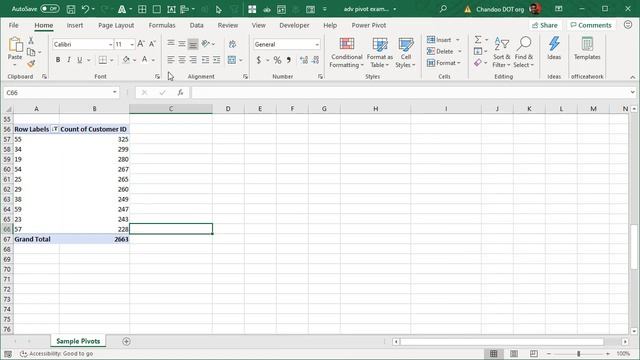The width and height of the screenshot is (640, 360).
Task: Open Find & Select menu
Action: click(x=524, y=53)
